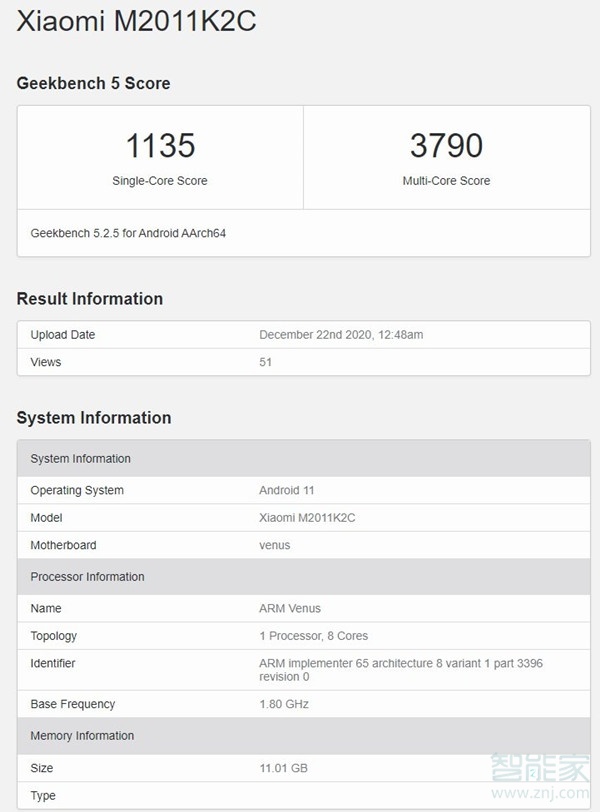Click the memory Size label
600x812 pixels.
(x=41, y=768)
